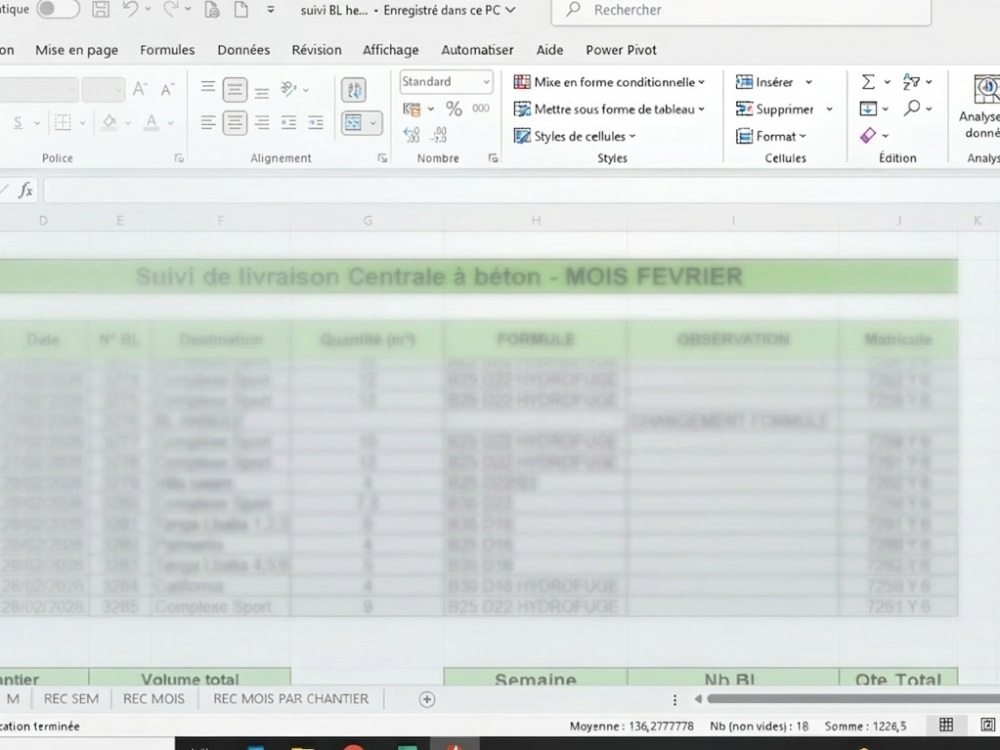Viewport: 1000px width, 750px height.
Task: Apply thousands separator 000 style
Action: (x=481, y=108)
